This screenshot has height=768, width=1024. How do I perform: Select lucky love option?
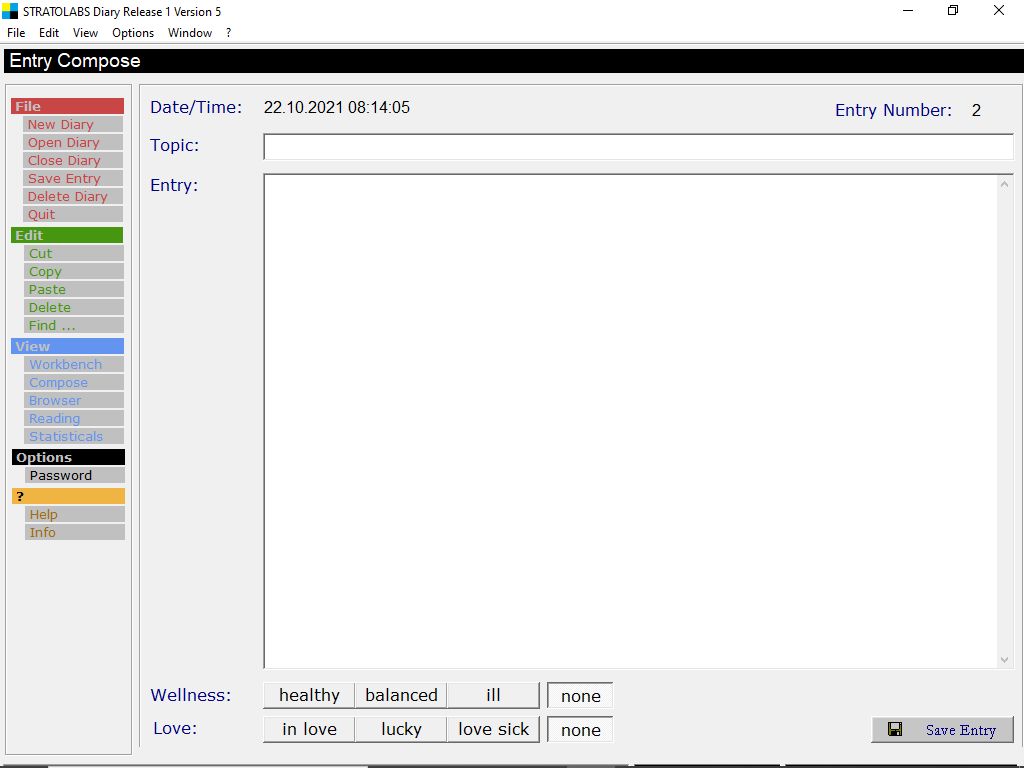[401, 729]
